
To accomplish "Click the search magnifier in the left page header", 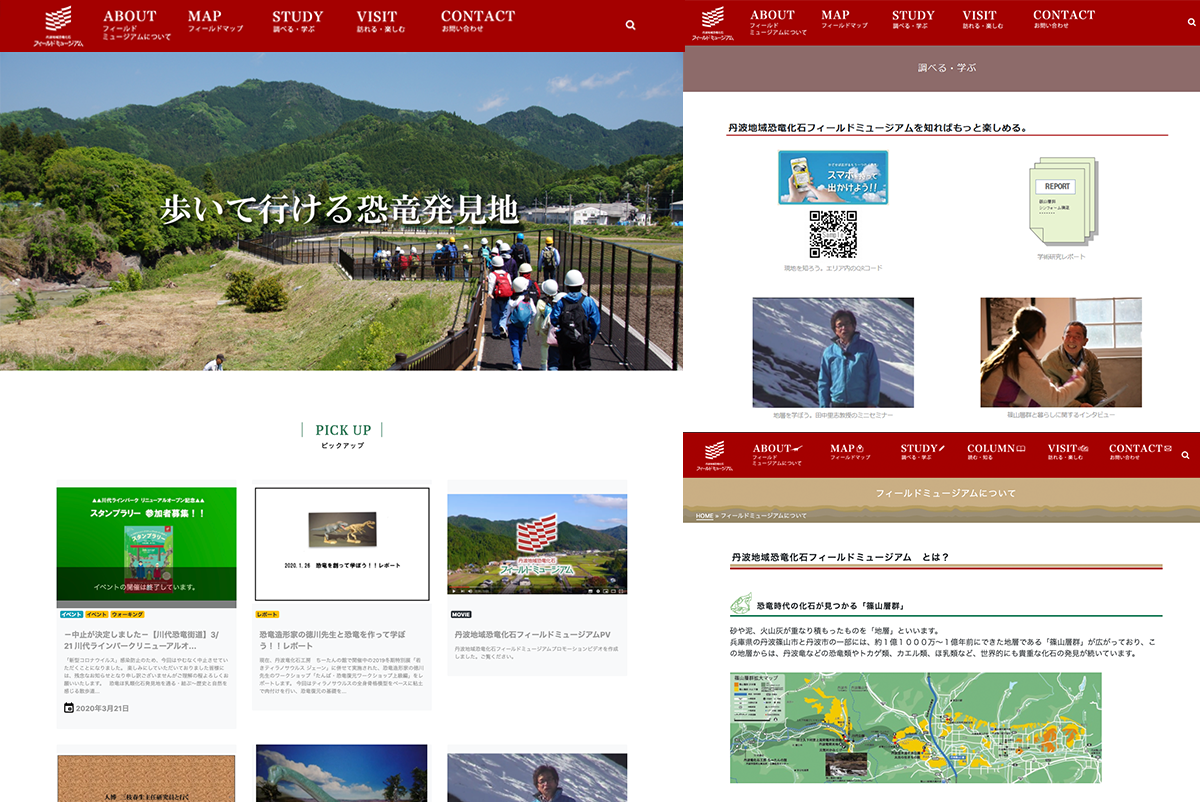I will click(630, 25).
